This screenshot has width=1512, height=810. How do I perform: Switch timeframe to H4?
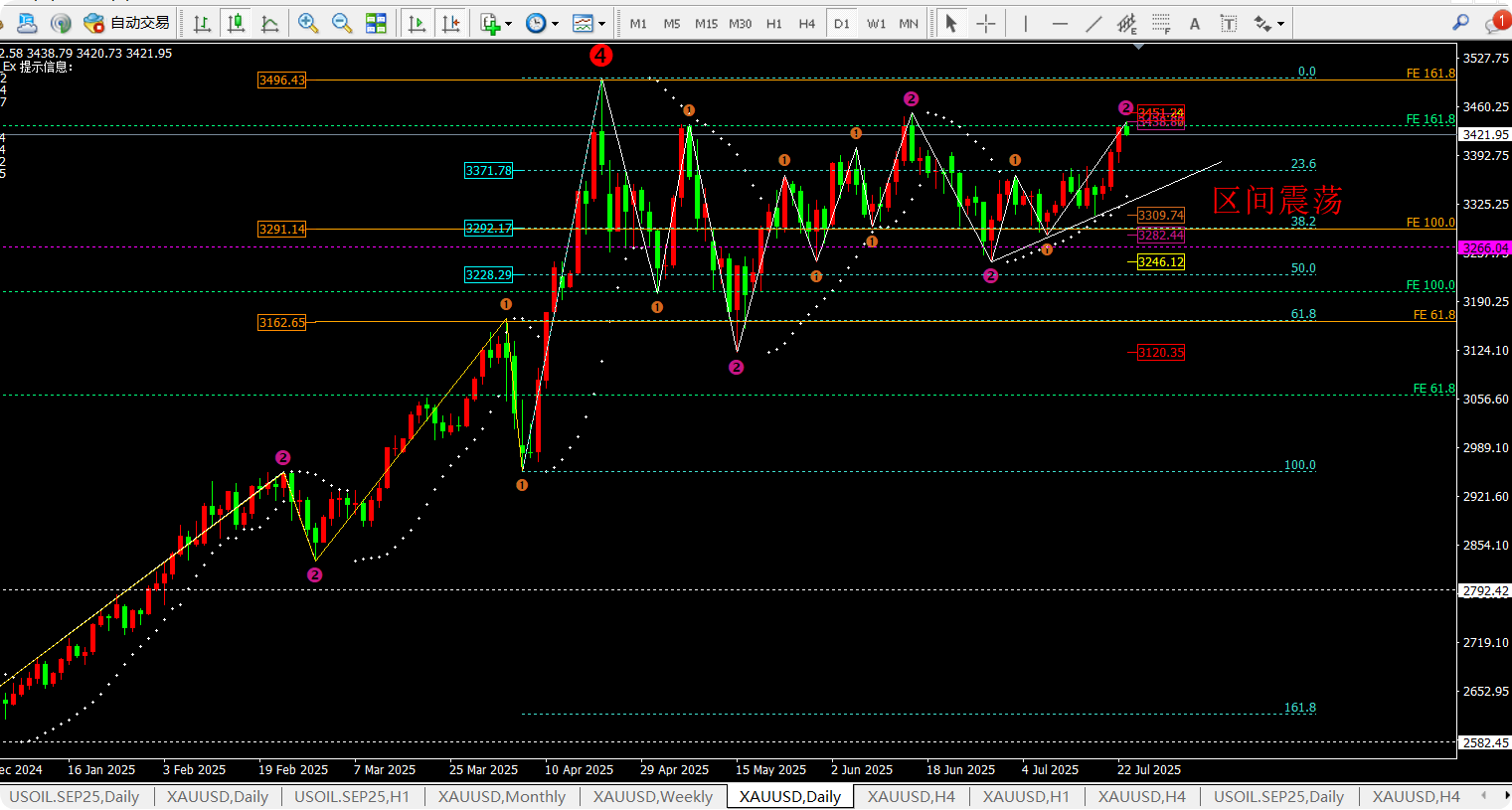tap(807, 23)
